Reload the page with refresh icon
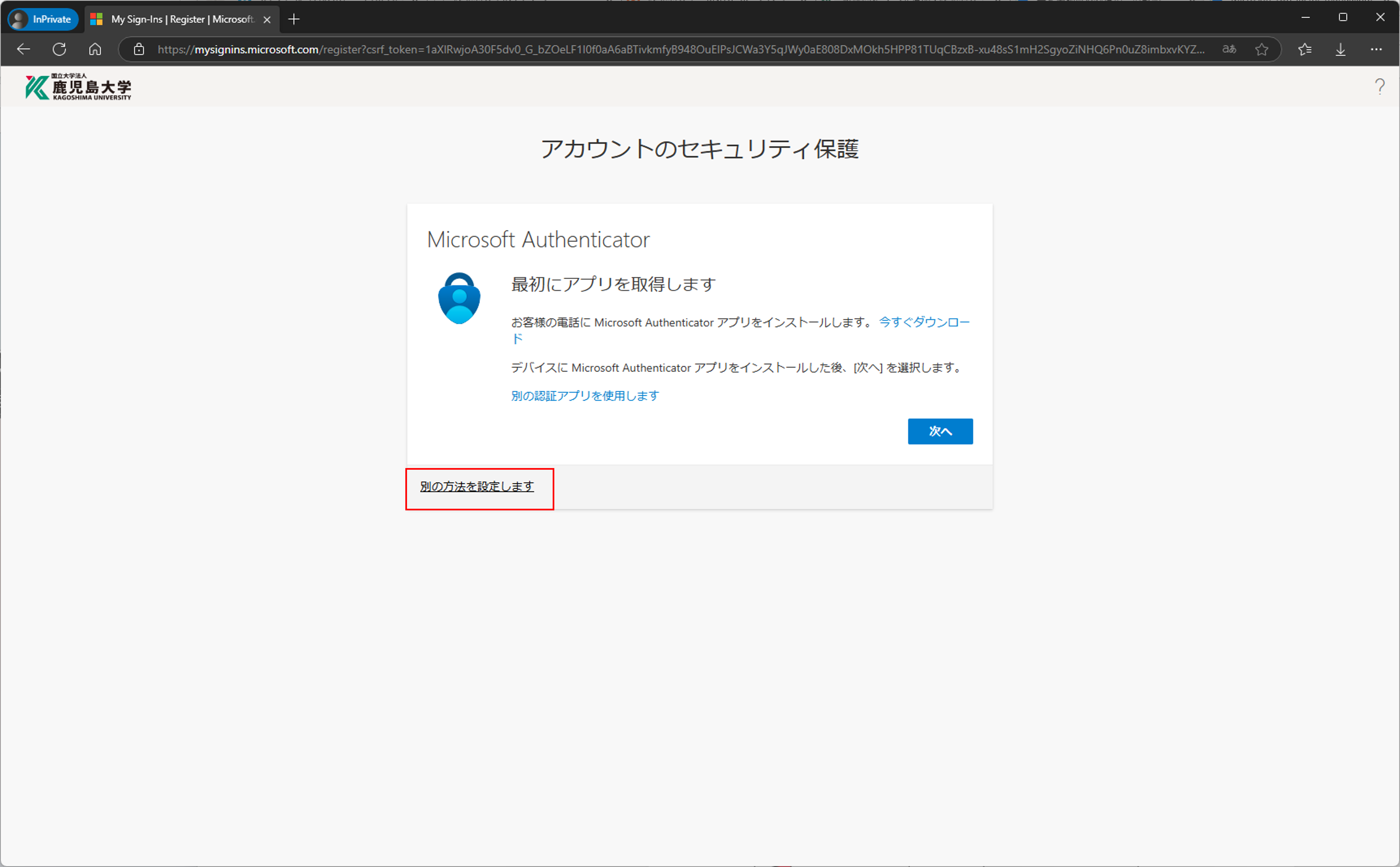Screen dimensions: 1400x867 pyautogui.click(x=59, y=49)
